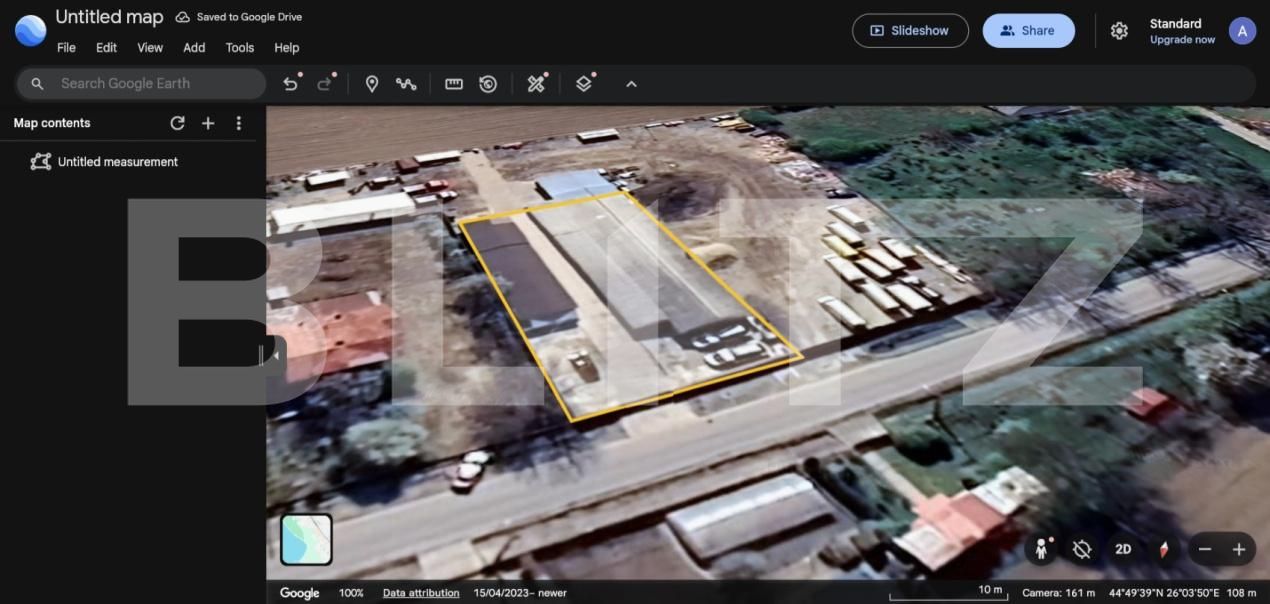Open the View menu
The width and height of the screenshot is (1270, 604).
[150, 48]
